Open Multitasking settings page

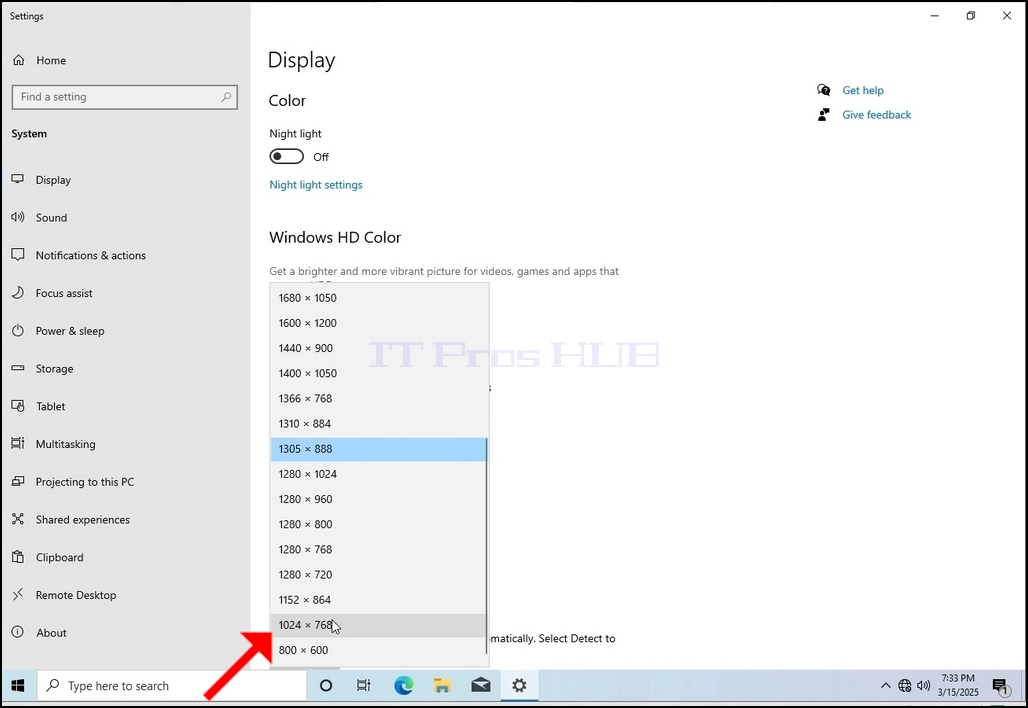[x=66, y=444]
